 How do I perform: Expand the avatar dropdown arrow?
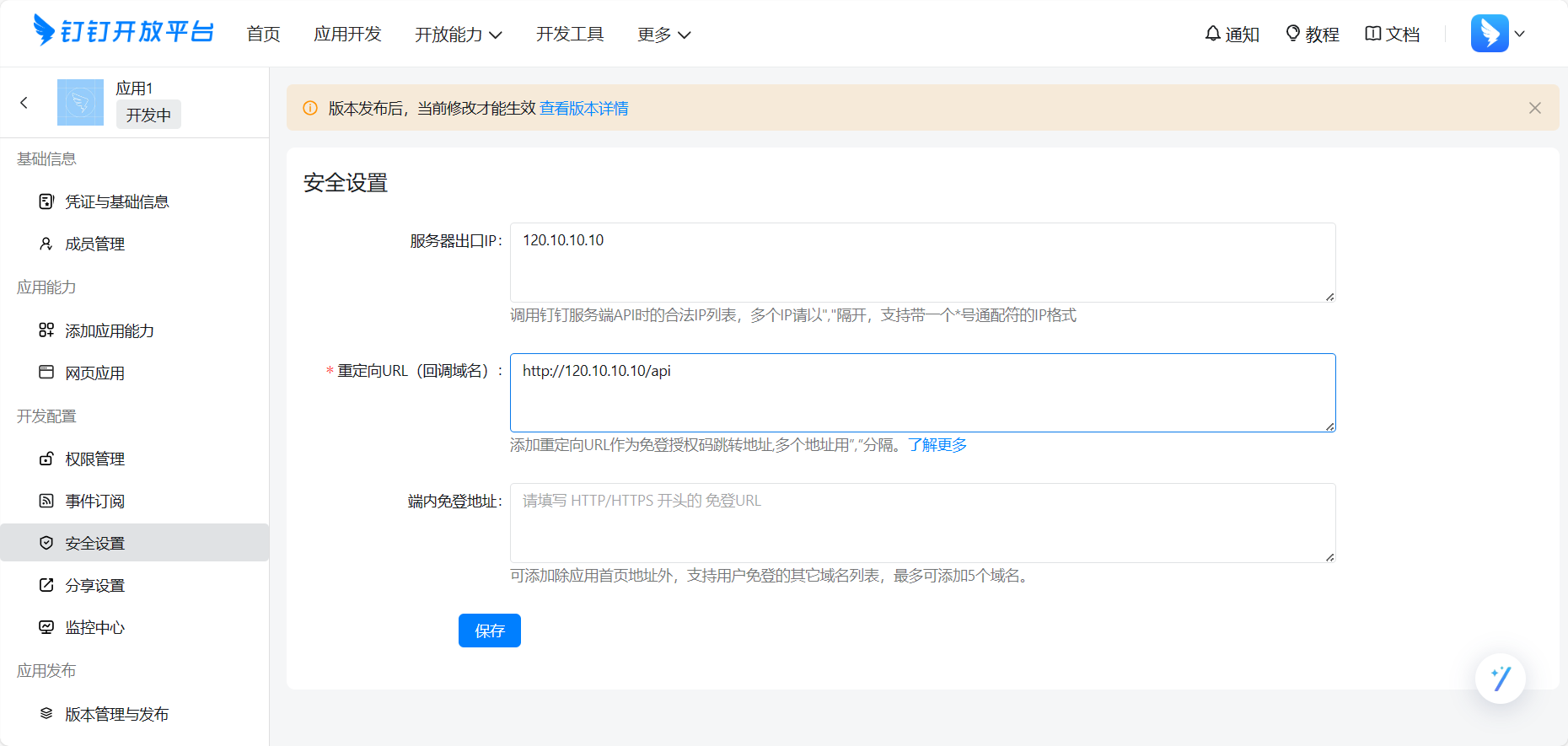coord(1519,35)
